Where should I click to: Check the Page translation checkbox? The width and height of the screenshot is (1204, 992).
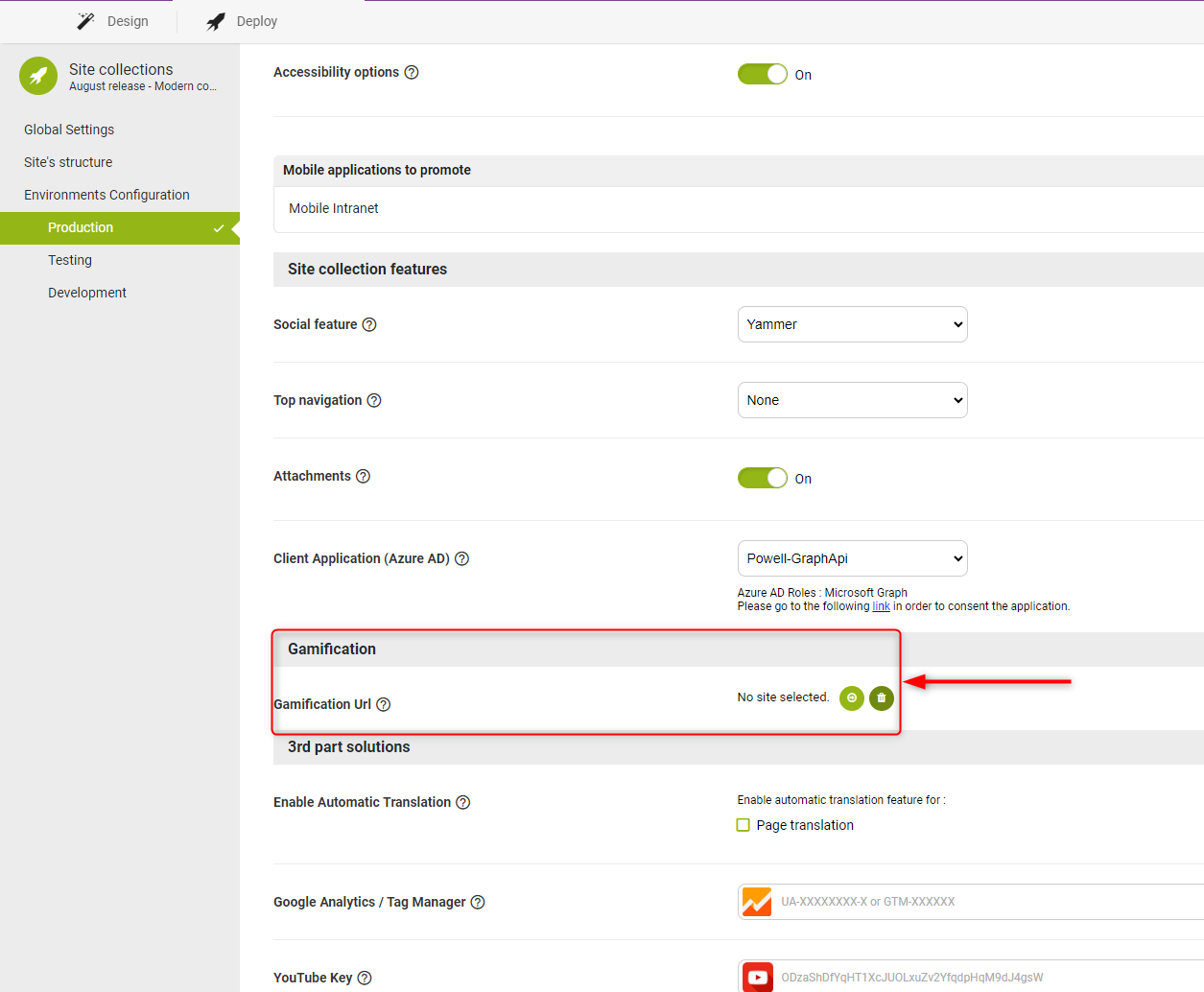click(743, 825)
